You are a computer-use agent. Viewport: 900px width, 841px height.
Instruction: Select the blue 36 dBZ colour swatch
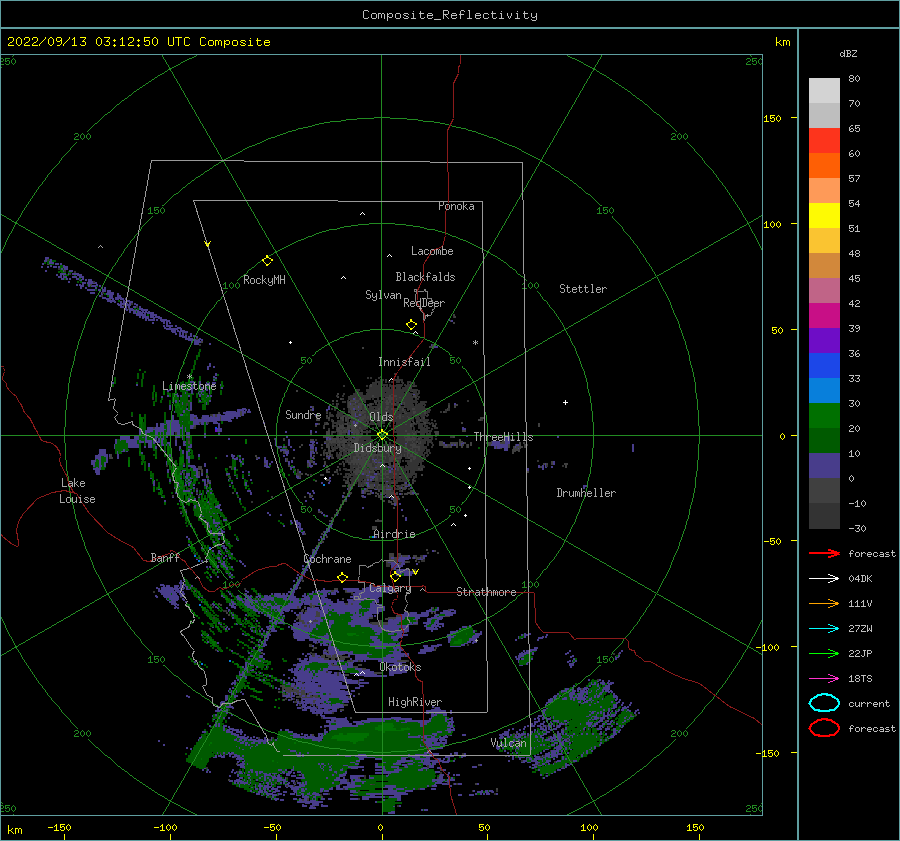[x=824, y=366]
